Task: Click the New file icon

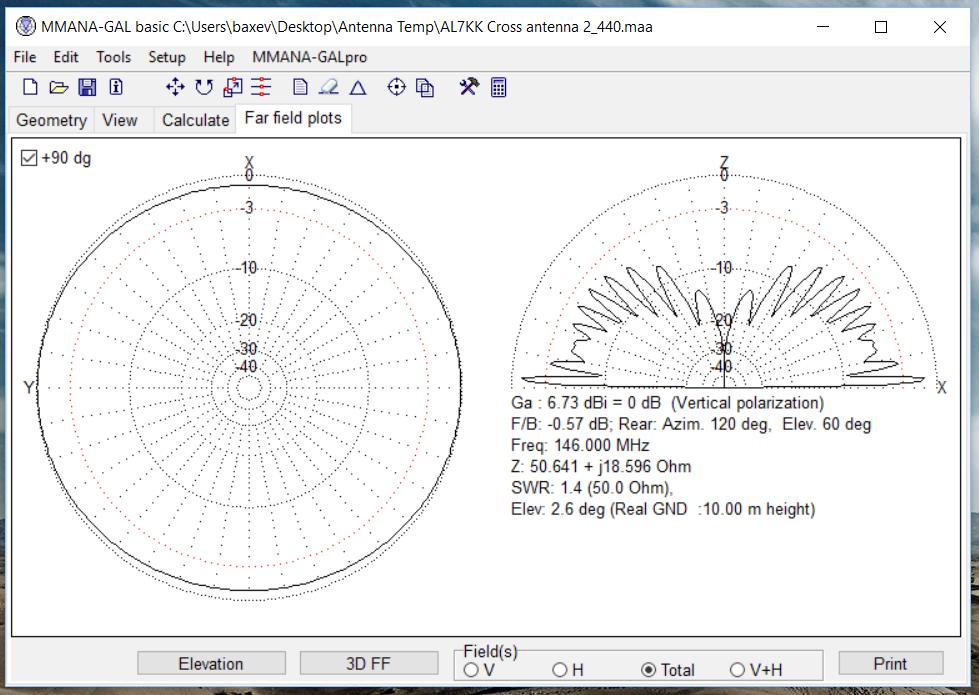Action: pos(29,87)
